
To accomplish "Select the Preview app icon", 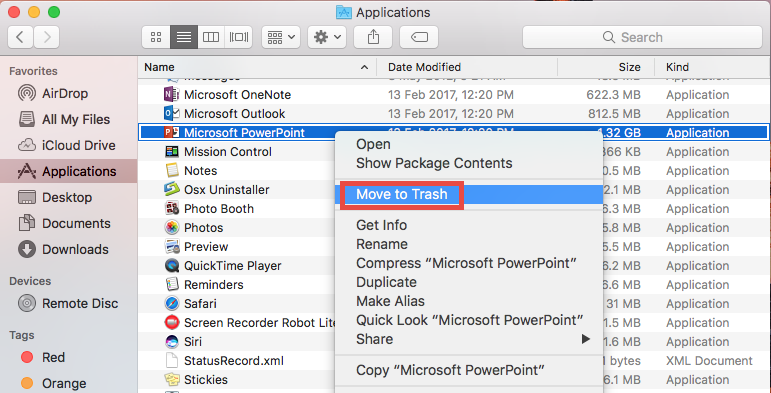I will [x=172, y=246].
